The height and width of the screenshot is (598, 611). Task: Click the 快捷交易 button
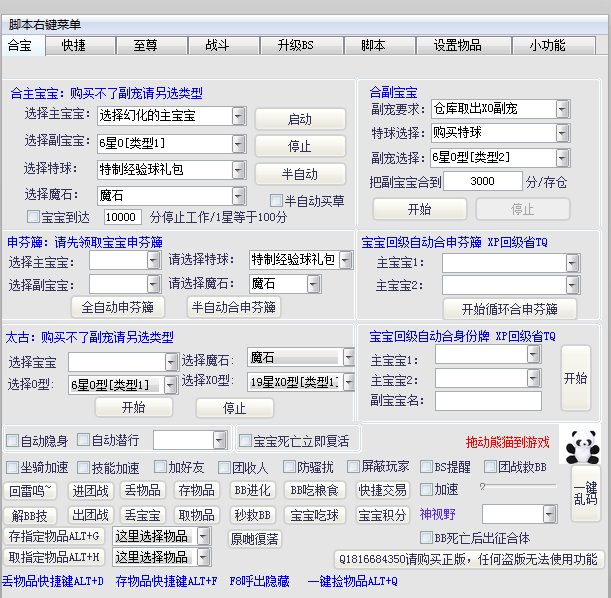click(383, 490)
